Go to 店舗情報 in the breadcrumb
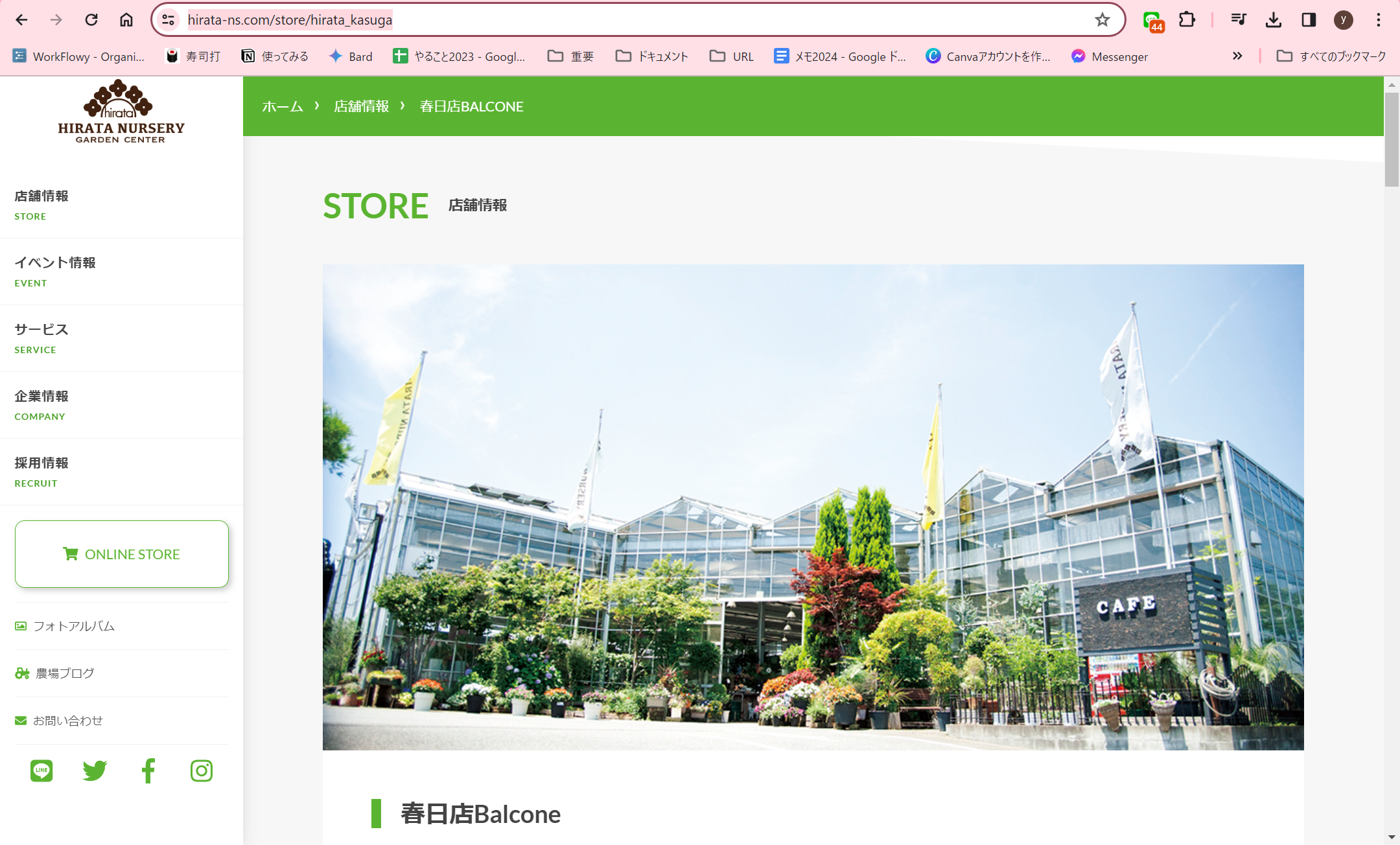This screenshot has width=1400, height=845. (x=361, y=106)
